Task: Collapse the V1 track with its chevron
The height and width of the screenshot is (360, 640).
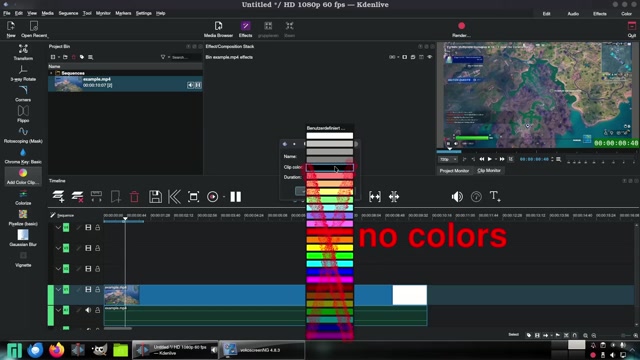Action: (58, 289)
